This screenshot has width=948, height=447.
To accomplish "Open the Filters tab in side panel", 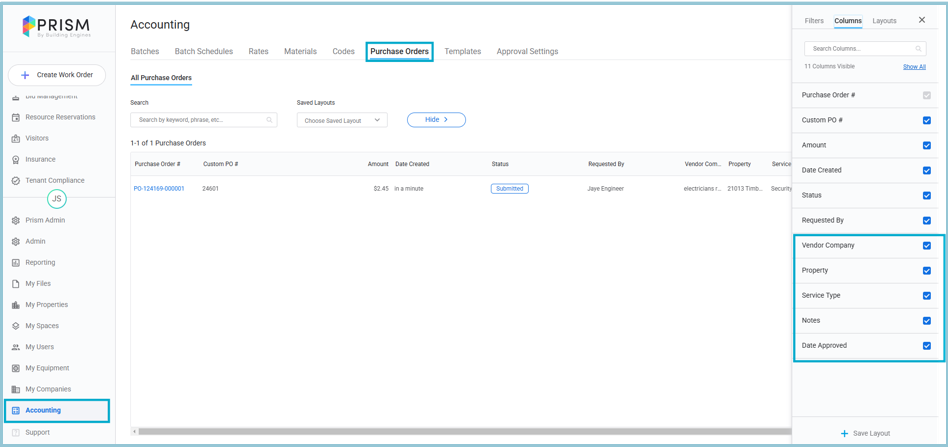I will click(814, 21).
